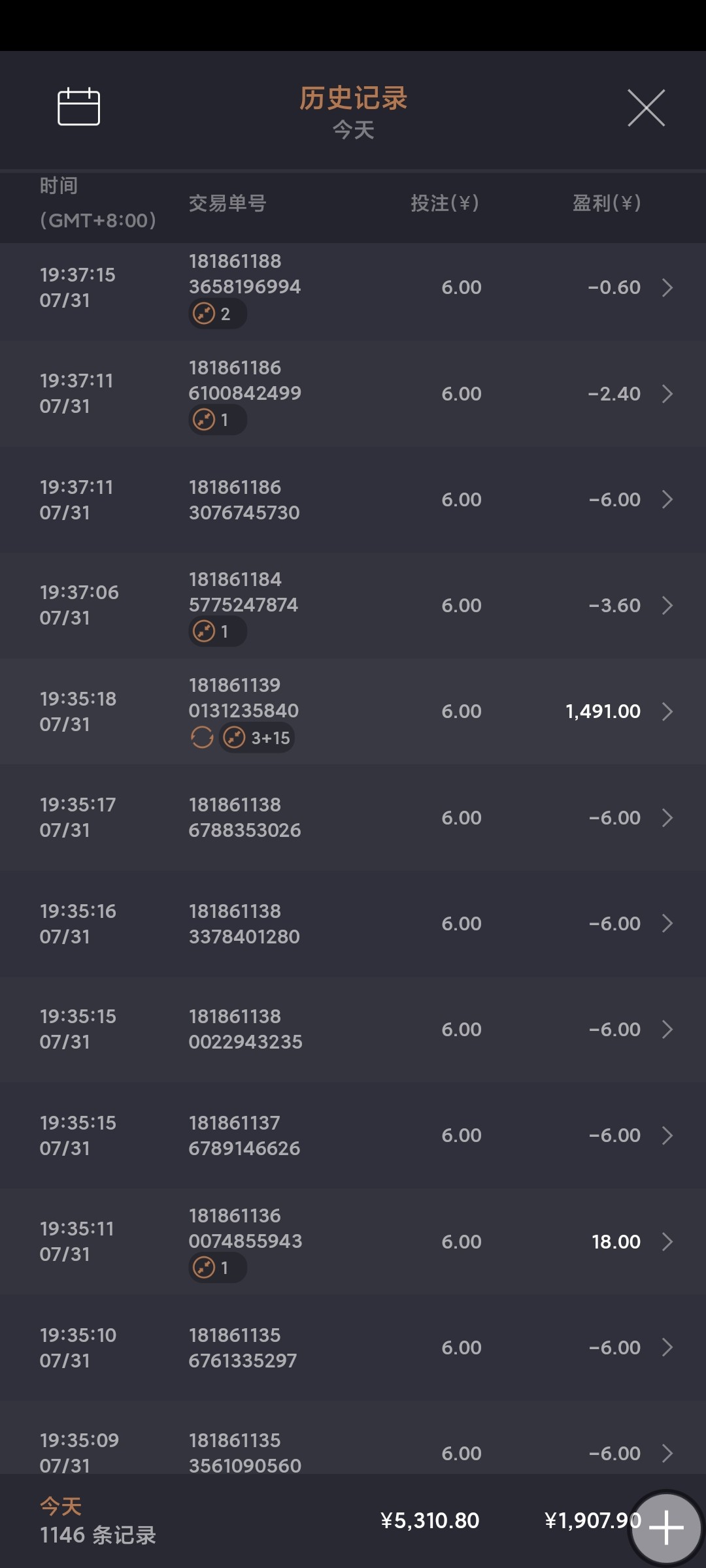Tap the "盈利(¥)" column header

(606, 203)
